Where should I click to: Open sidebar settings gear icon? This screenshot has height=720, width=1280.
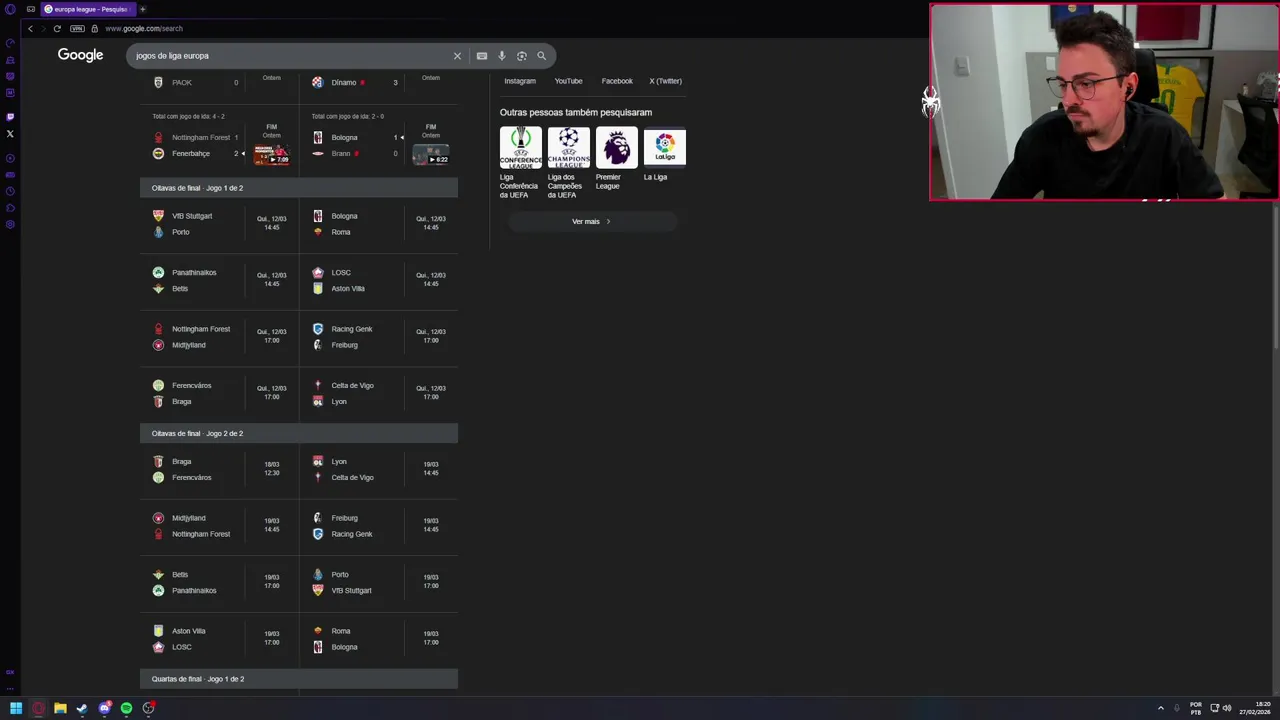click(x=10, y=224)
